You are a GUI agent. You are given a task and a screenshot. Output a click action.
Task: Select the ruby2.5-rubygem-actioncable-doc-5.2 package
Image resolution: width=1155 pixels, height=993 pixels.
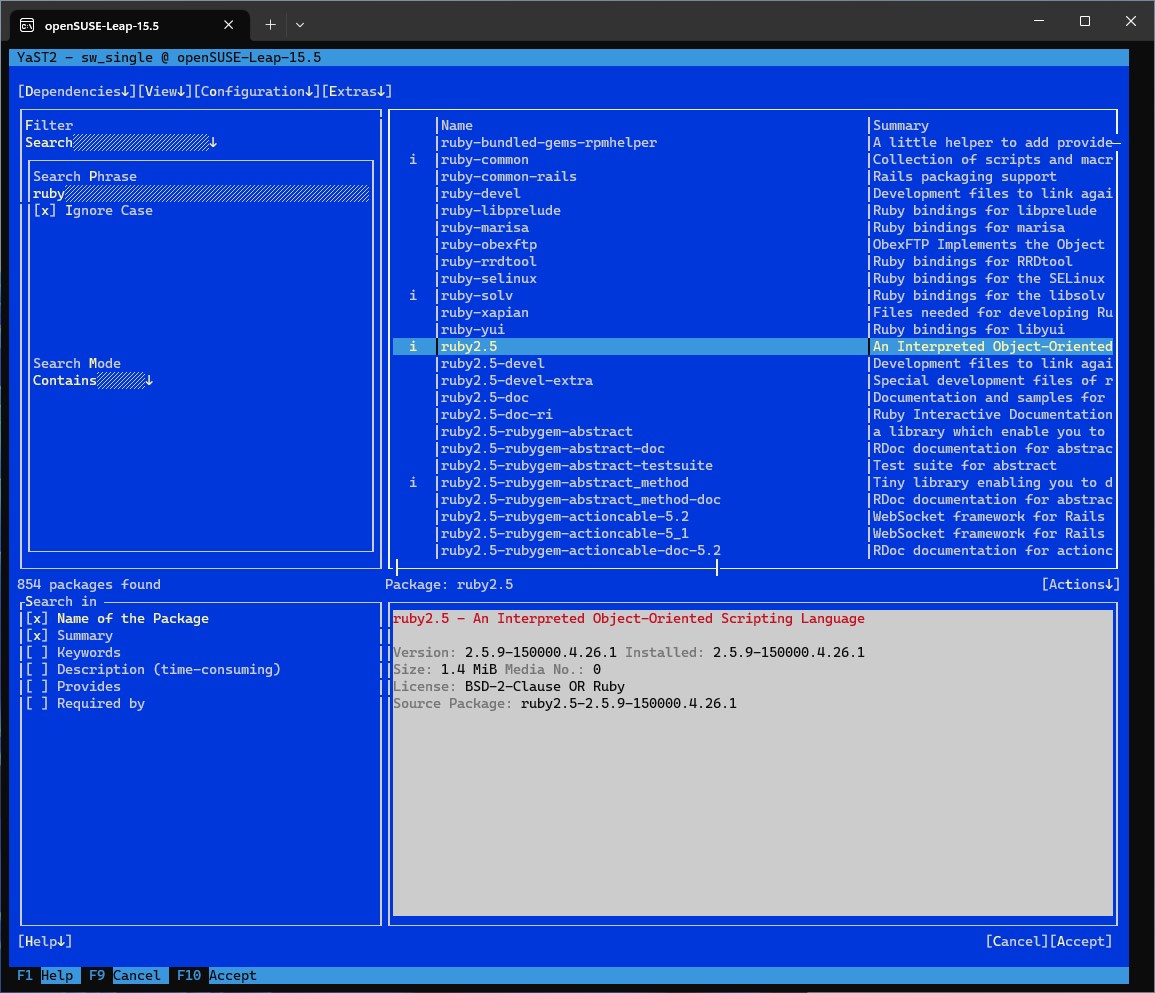[x=754, y=550]
